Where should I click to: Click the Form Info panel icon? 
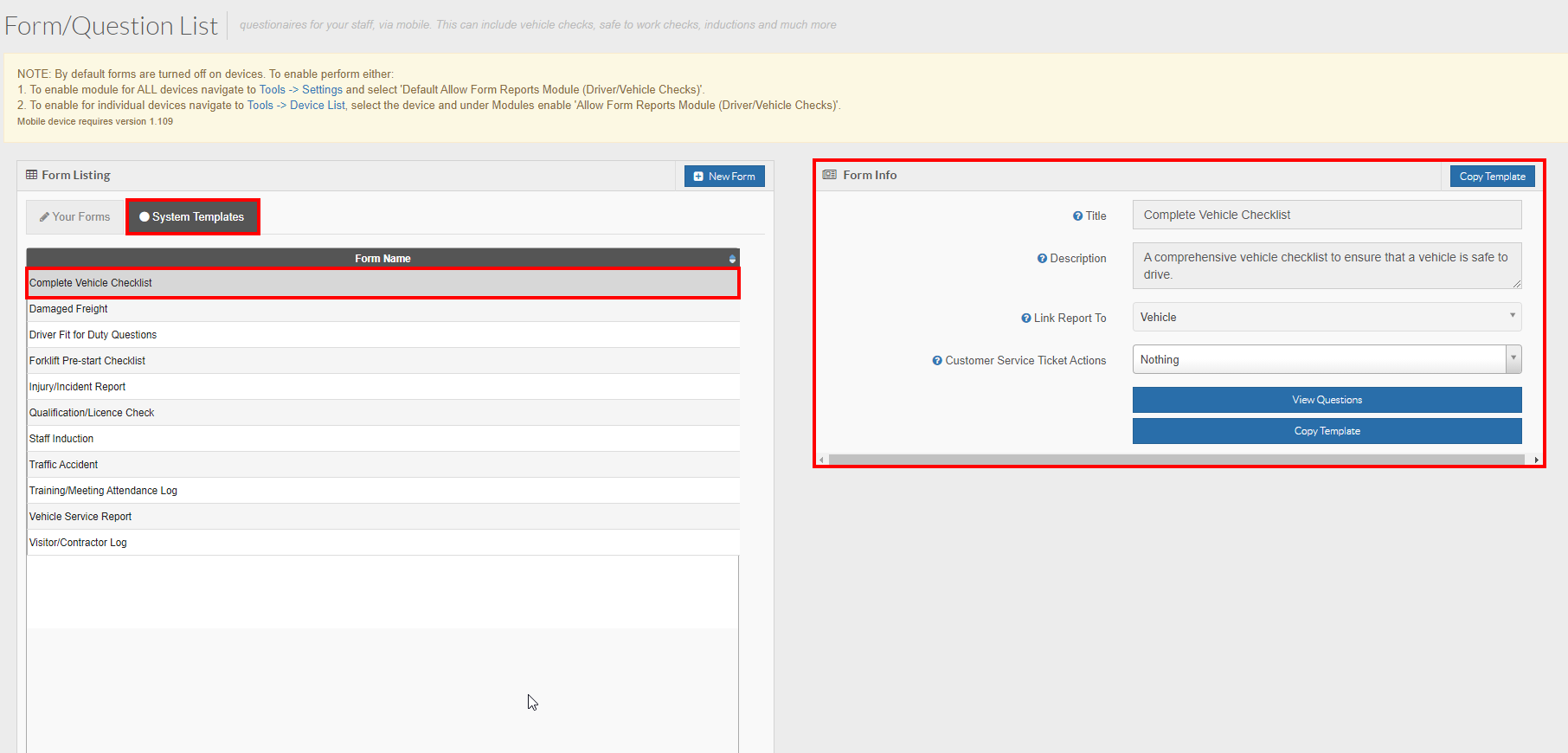830,175
